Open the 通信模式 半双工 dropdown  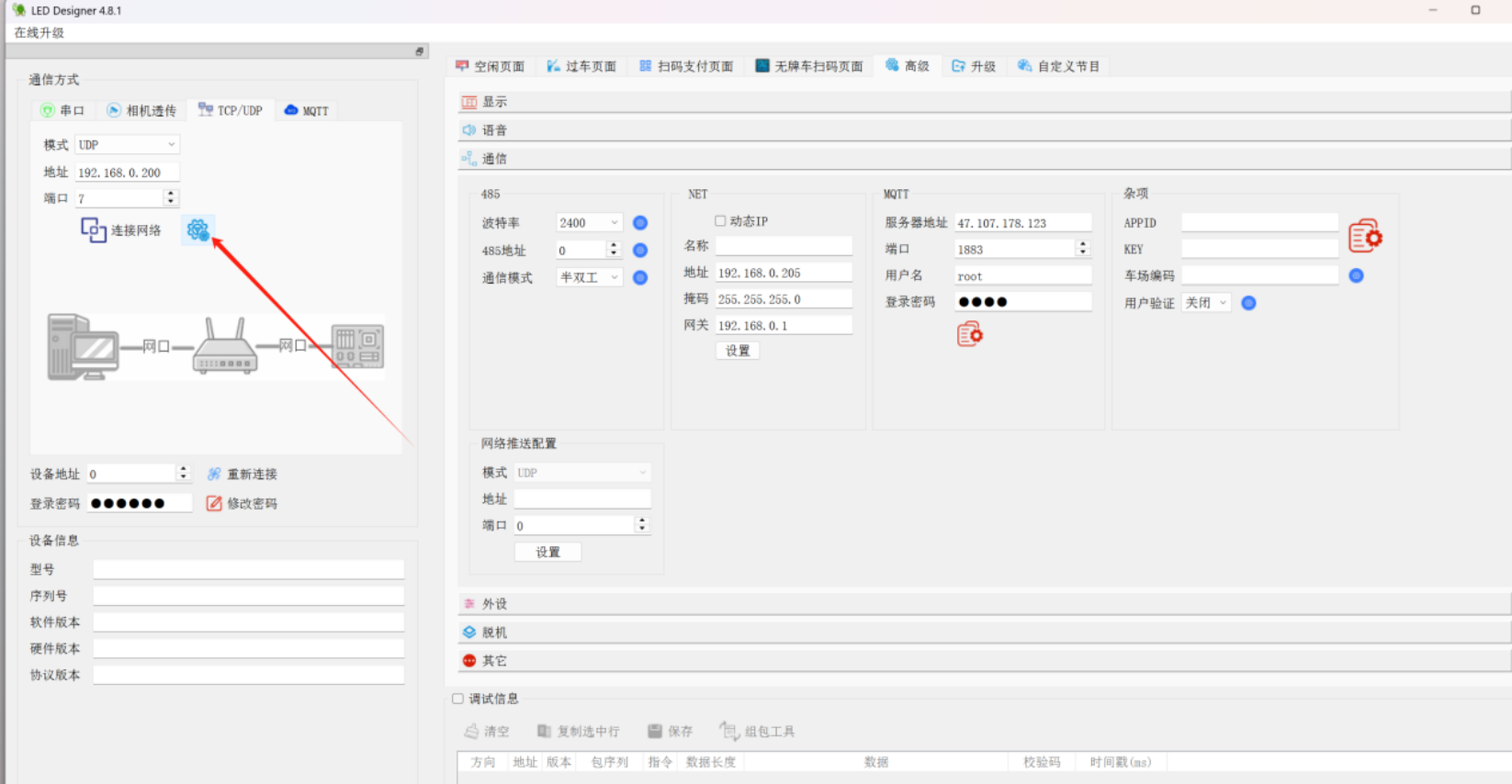coord(590,277)
